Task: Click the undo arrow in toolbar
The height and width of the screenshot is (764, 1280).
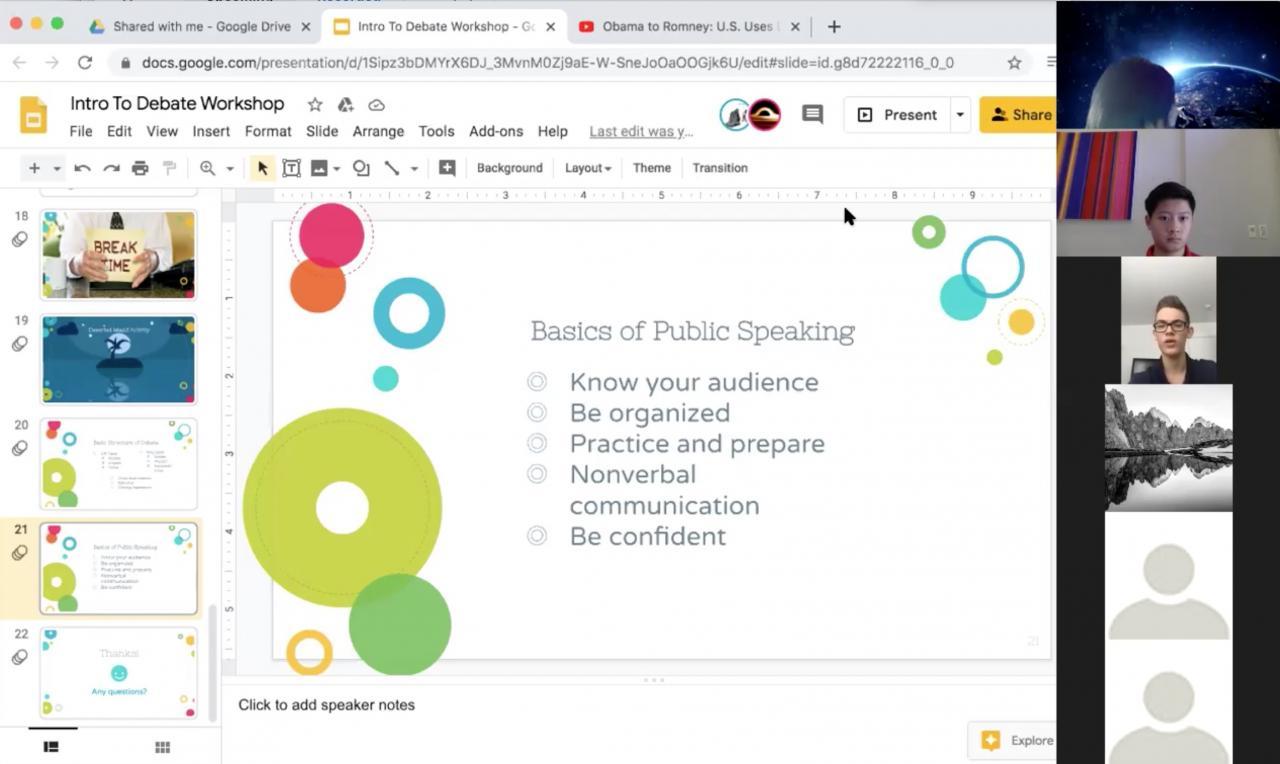Action: [82, 168]
